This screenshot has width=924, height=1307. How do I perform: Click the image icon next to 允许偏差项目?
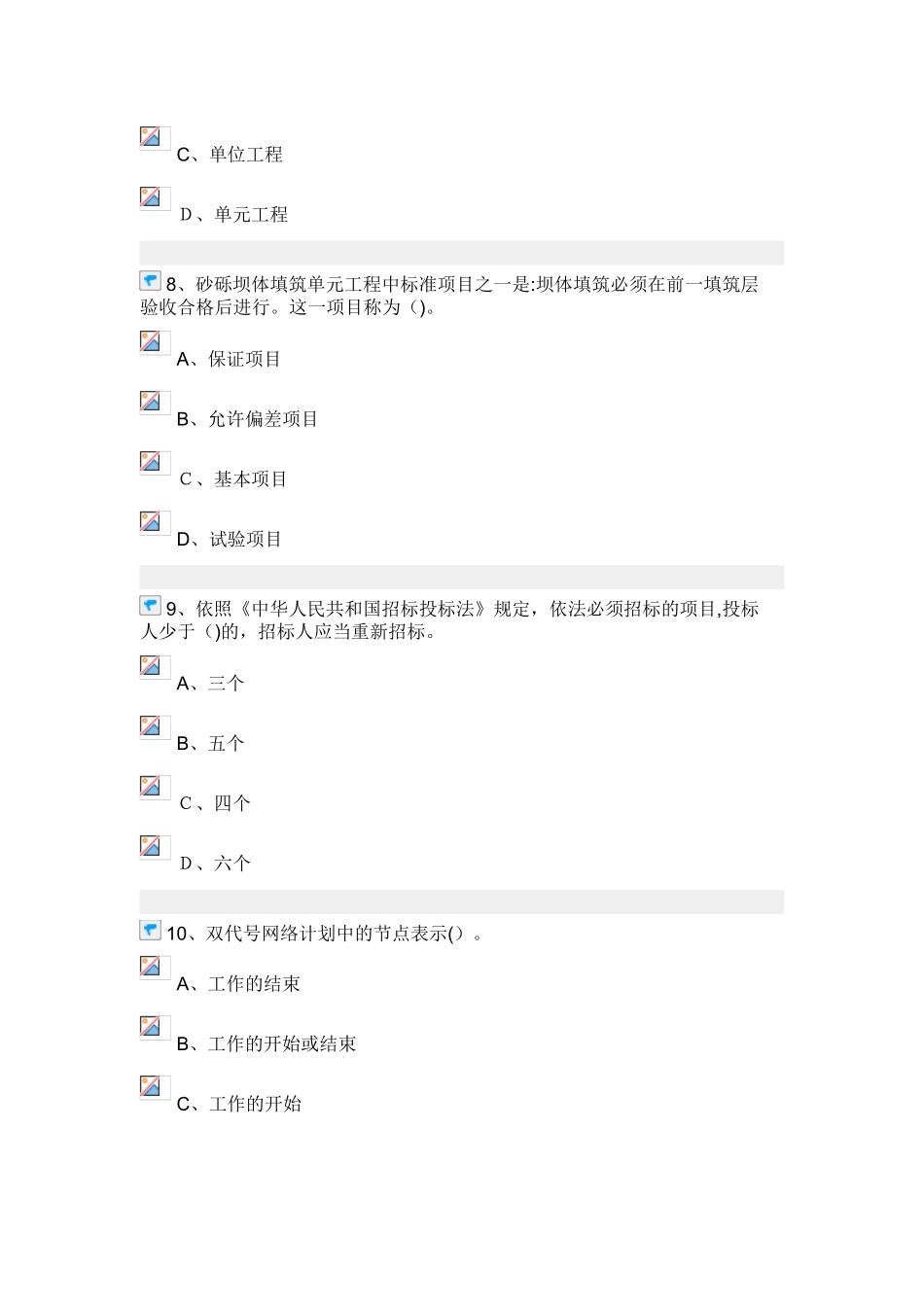(x=154, y=403)
